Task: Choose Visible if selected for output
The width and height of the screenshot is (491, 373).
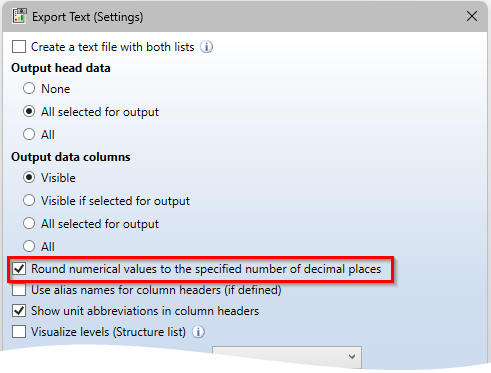Action: [x=29, y=200]
